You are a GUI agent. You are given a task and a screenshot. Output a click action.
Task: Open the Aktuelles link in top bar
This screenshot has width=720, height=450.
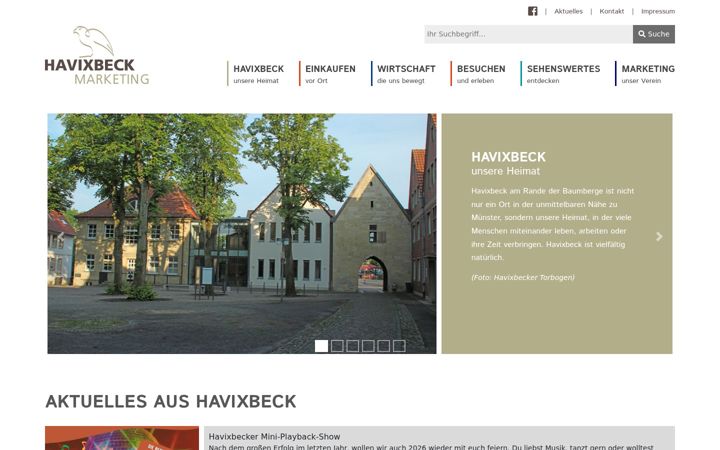tap(568, 11)
